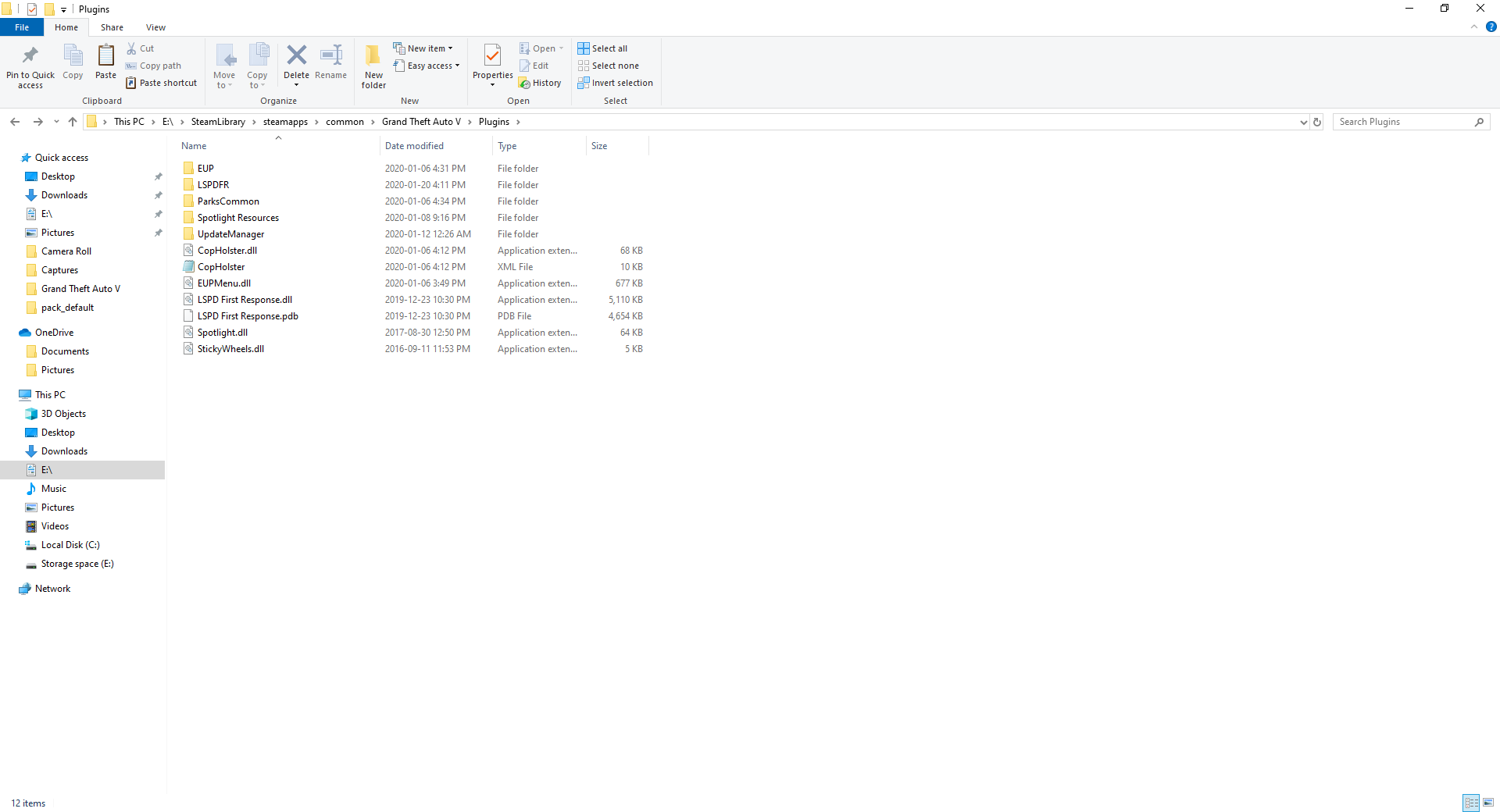This screenshot has width=1500, height=812.
Task: Click the Rename icon in the ribbon
Action: pos(331,55)
